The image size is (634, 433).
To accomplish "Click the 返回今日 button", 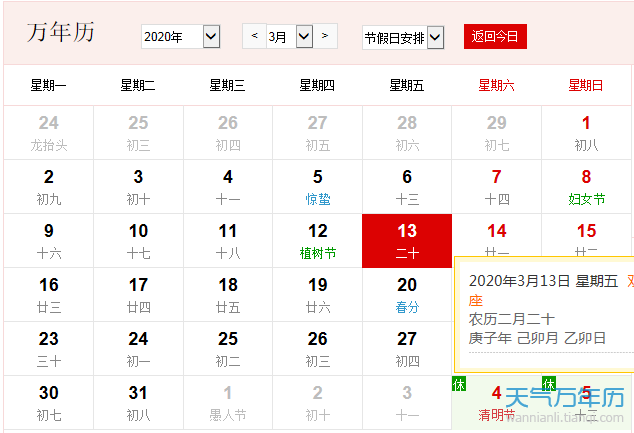I will point(495,36).
